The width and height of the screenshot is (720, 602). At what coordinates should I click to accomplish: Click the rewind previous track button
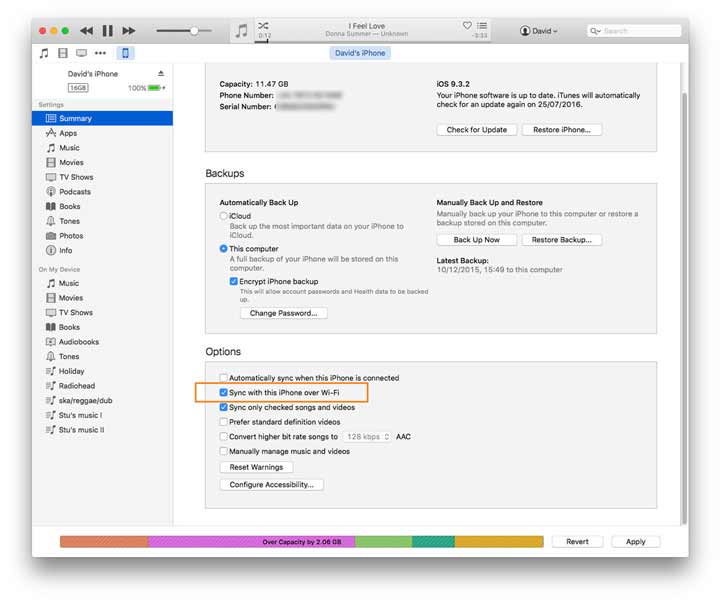(x=86, y=31)
